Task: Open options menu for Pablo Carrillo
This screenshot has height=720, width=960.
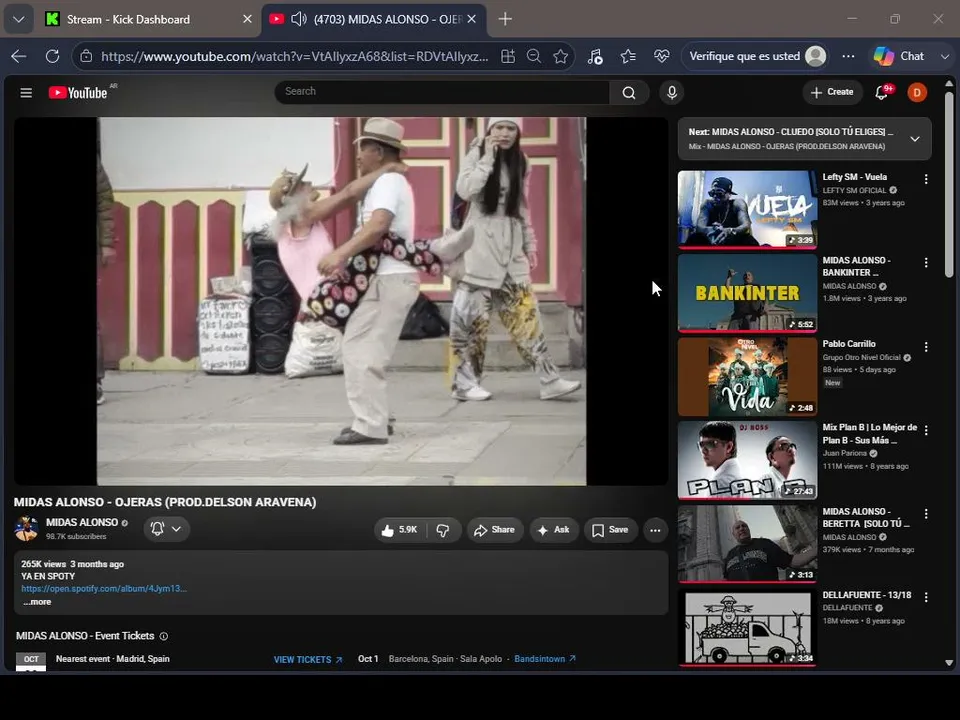Action: [x=926, y=347]
